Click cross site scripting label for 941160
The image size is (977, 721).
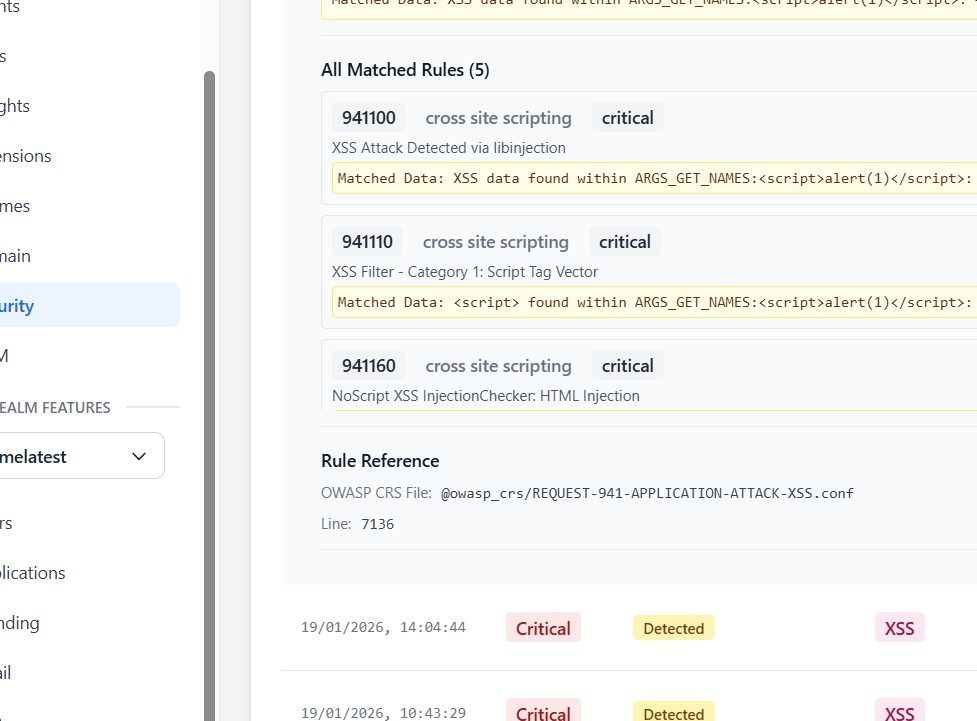(498, 366)
